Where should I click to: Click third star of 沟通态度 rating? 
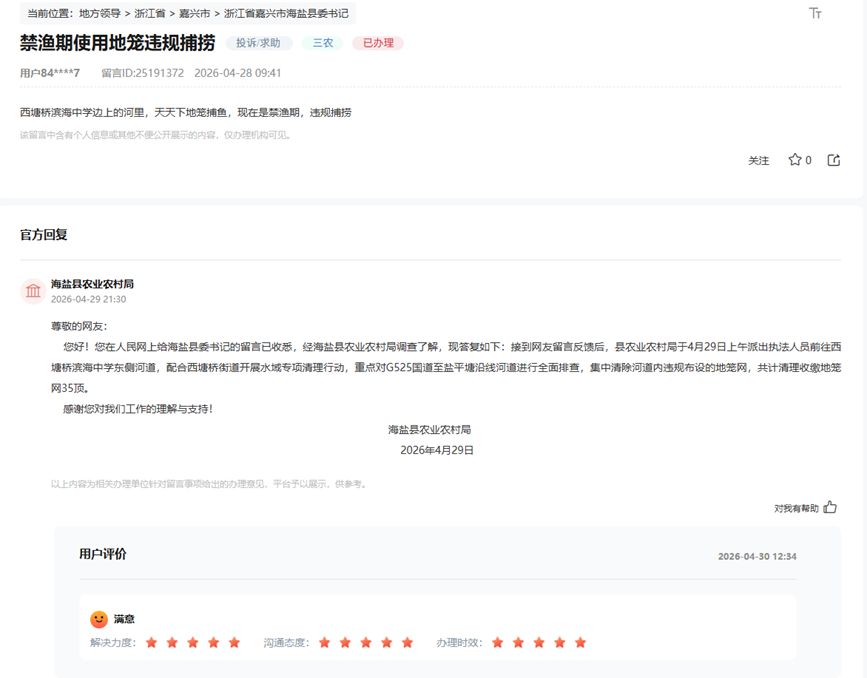click(x=365, y=642)
